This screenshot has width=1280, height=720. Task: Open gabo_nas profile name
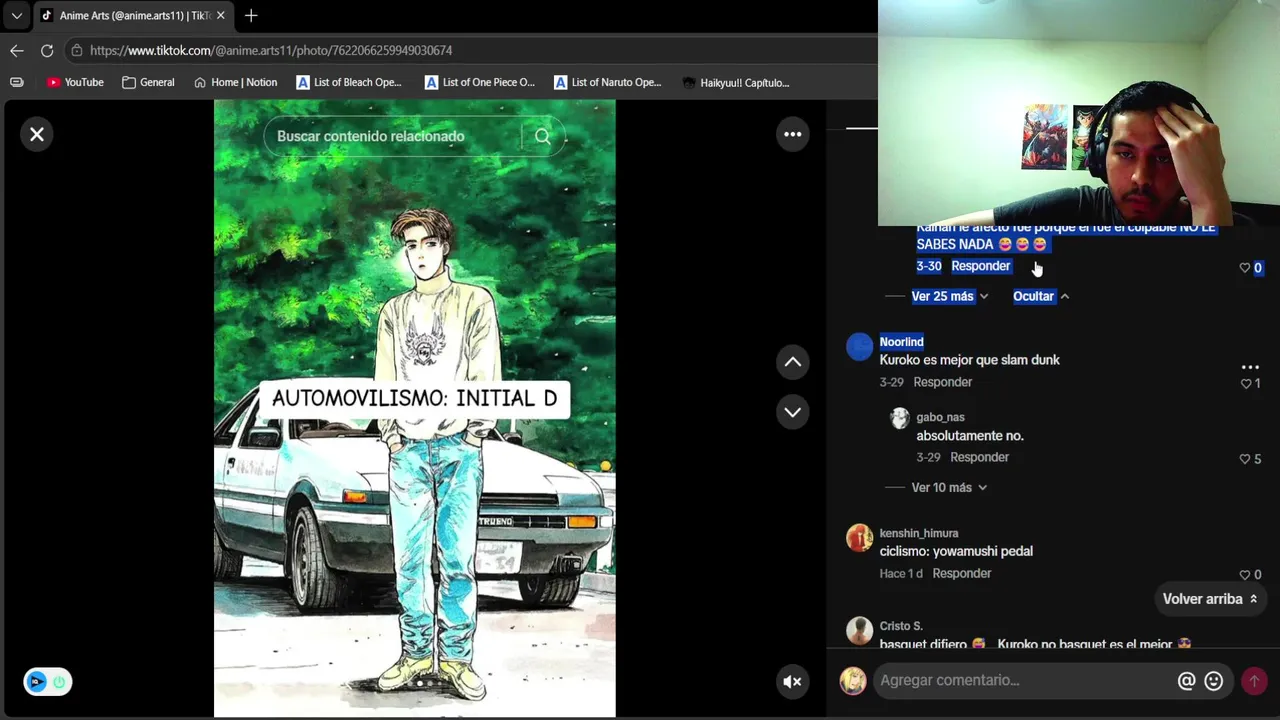(x=940, y=417)
